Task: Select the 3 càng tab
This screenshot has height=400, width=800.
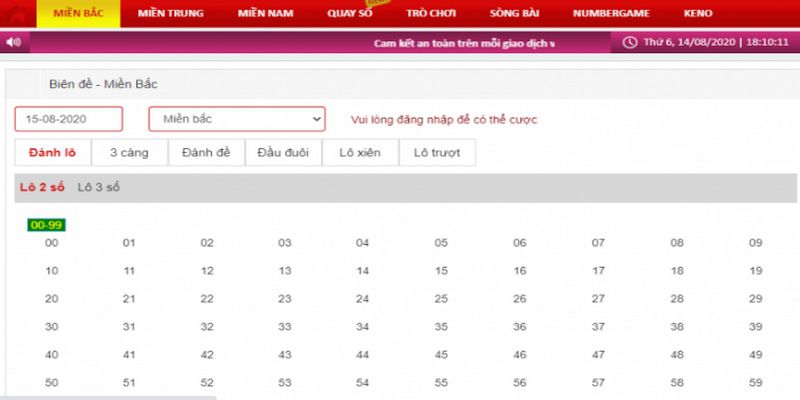Action: (130, 153)
